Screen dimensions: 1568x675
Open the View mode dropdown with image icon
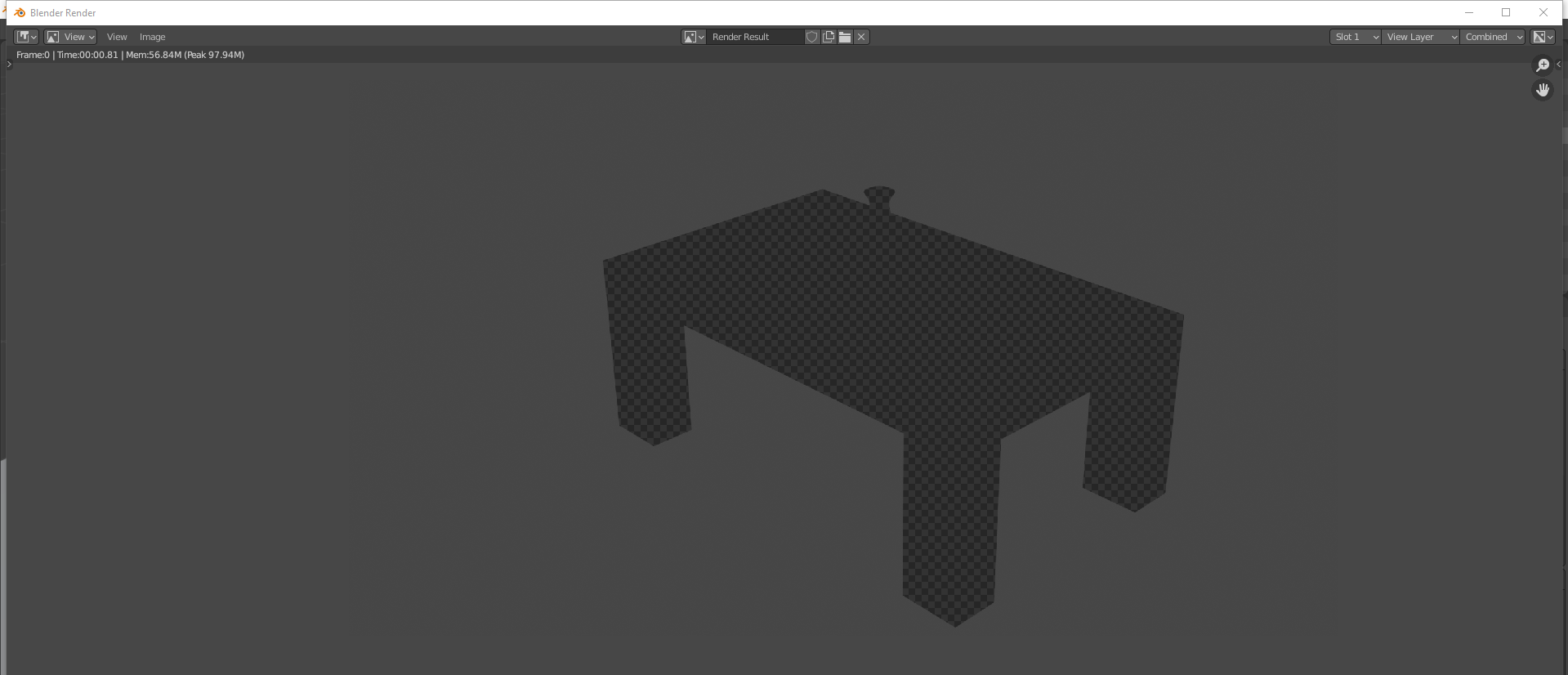[x=70, y=37]
